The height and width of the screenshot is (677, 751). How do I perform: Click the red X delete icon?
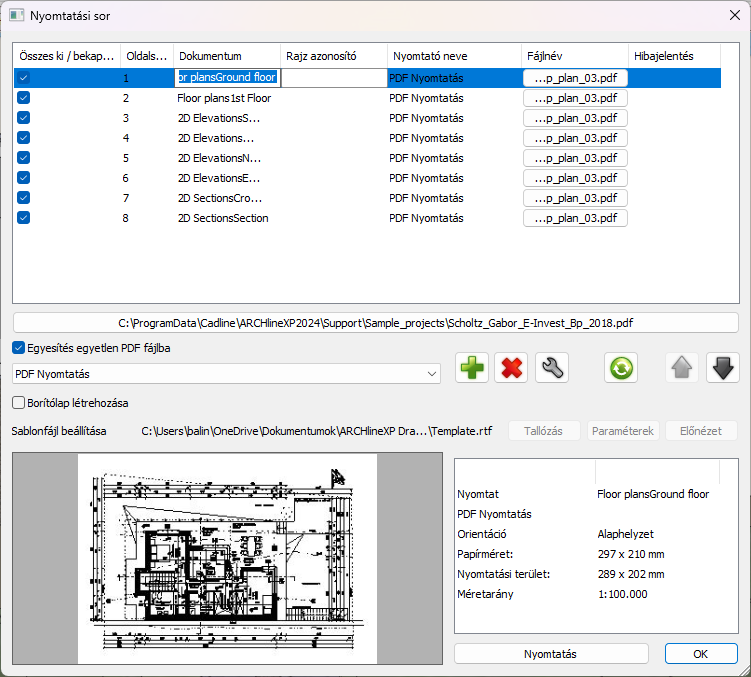pyautogui.click(x=512, y=368)
